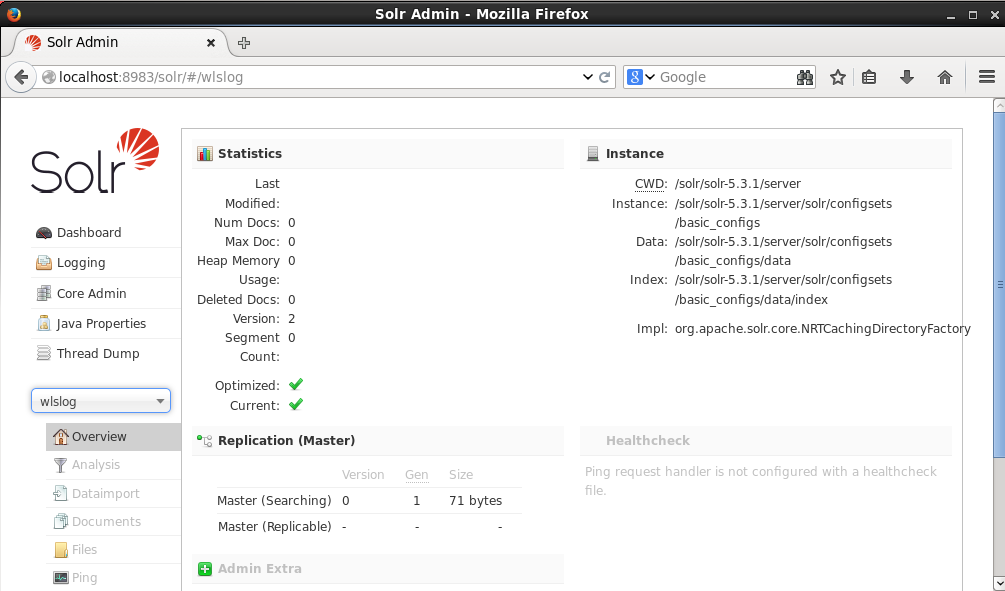Image resolution: width=1005 pixels, height=591 pixels.
Task: Open the Dashboard page
Action: [88, 233]
